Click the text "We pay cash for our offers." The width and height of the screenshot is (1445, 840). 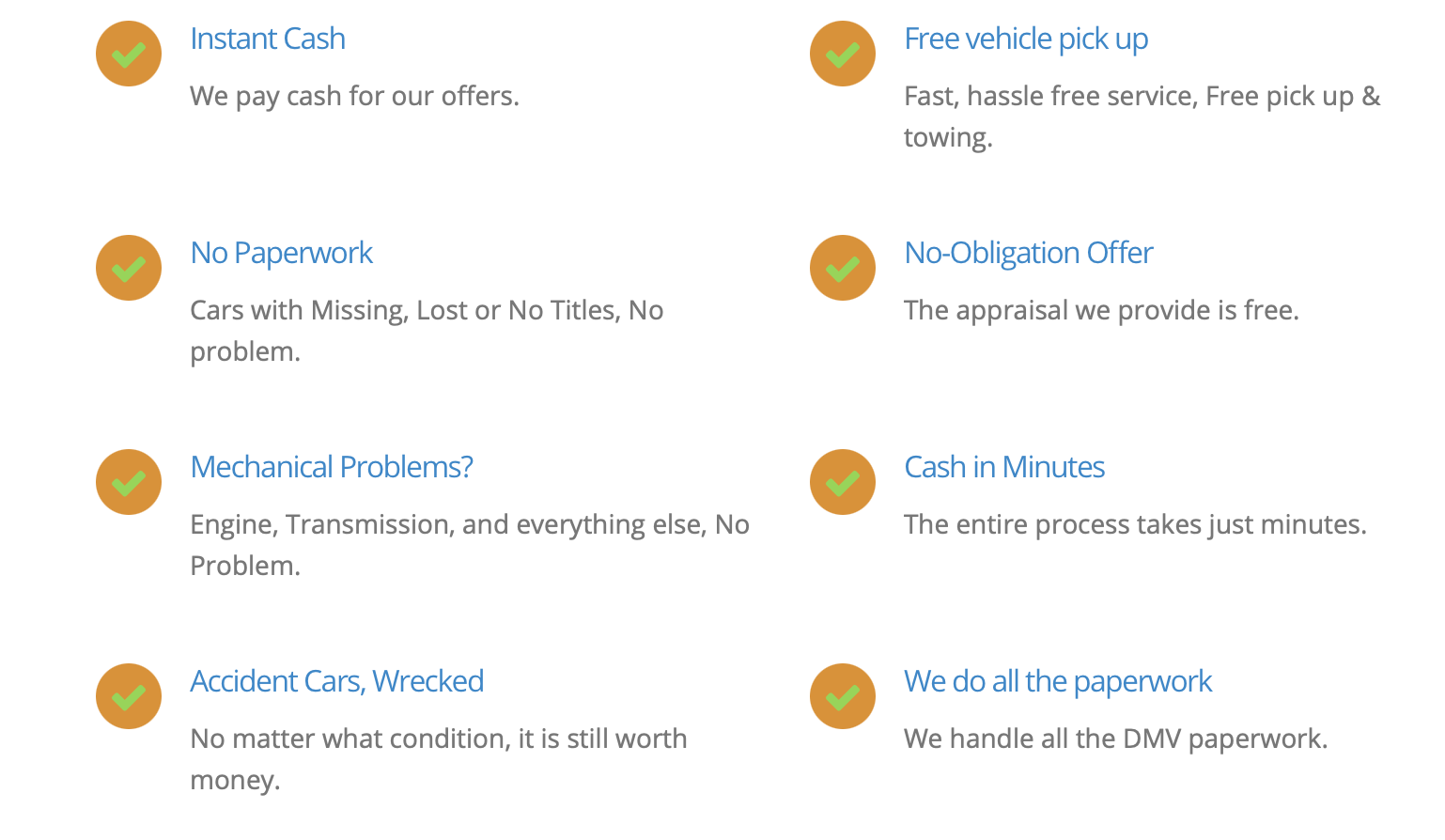coord(354,97)
